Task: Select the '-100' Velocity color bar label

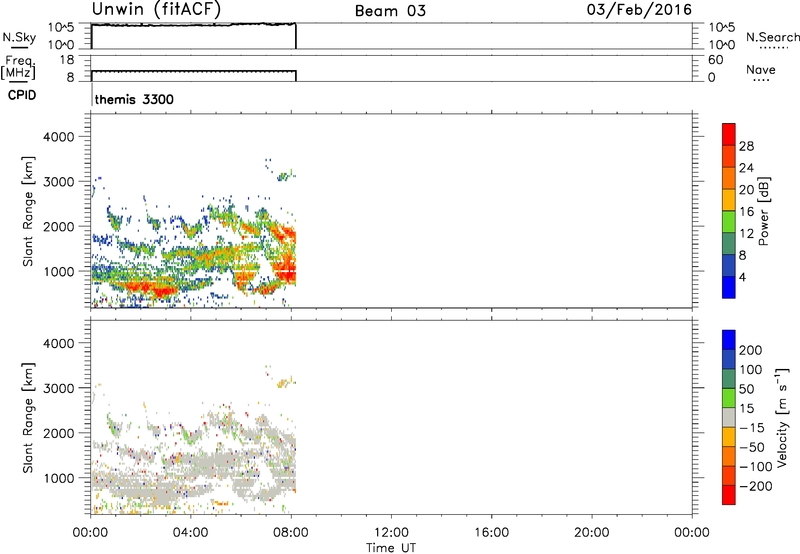Action: [x=756, y=467]
